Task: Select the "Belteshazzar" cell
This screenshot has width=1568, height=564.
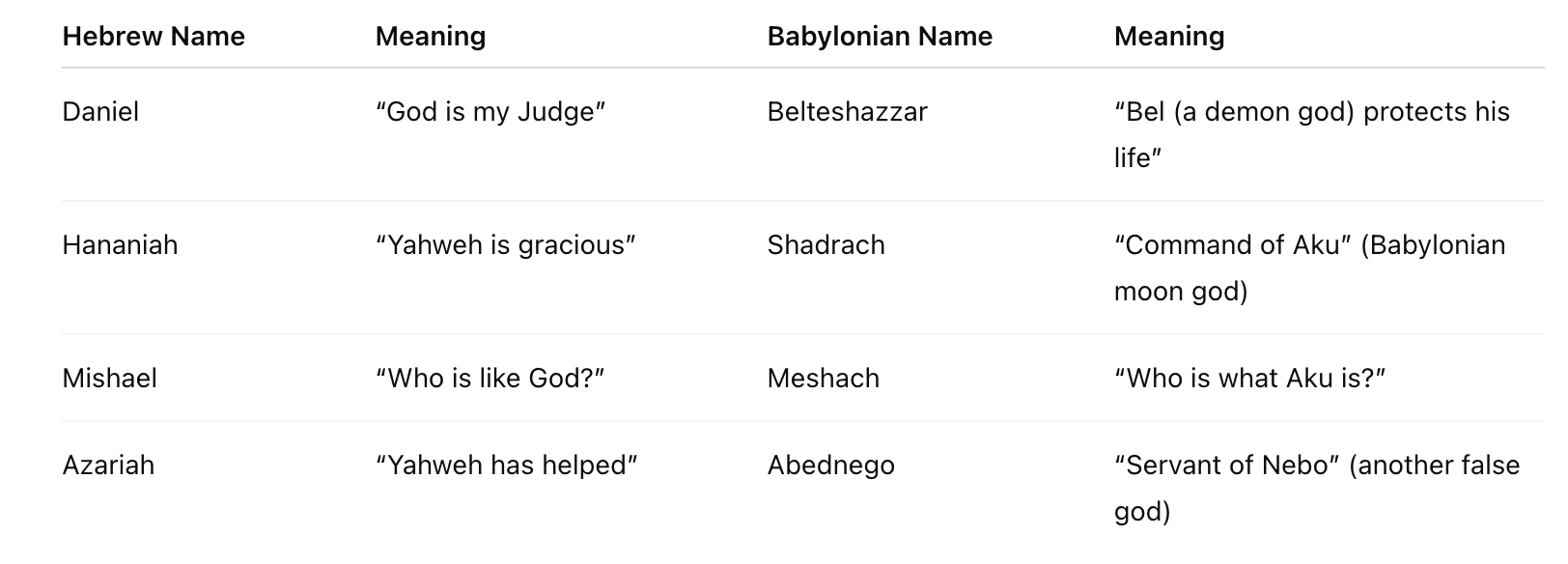Action: (847, 112)
